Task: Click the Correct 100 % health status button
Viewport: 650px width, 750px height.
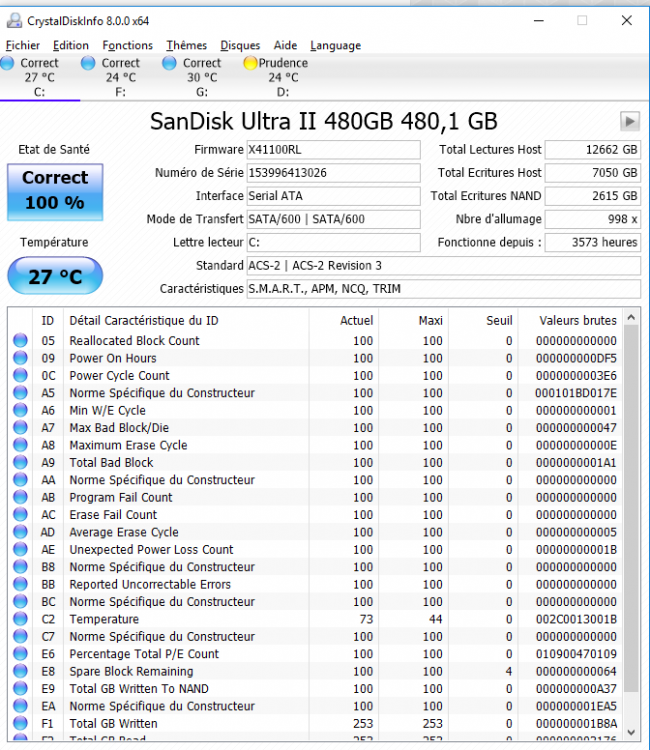Action: coord(55,191)
